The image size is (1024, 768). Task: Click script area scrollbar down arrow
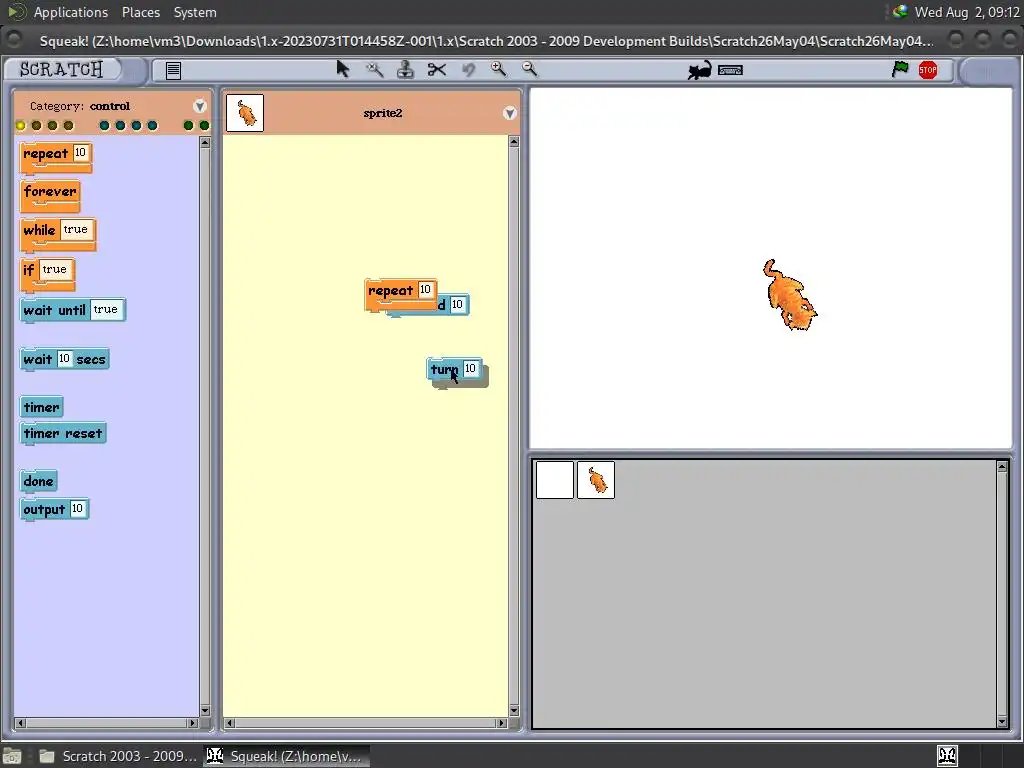click(x=514, y=711)
